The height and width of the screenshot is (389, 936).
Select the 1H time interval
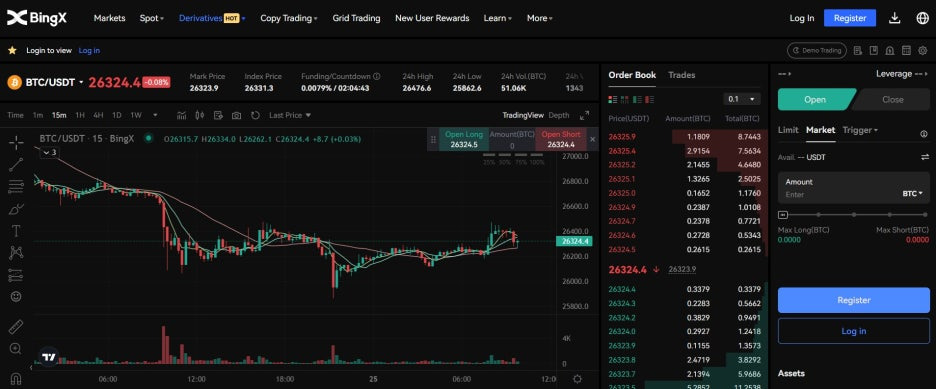click(80, 115)
